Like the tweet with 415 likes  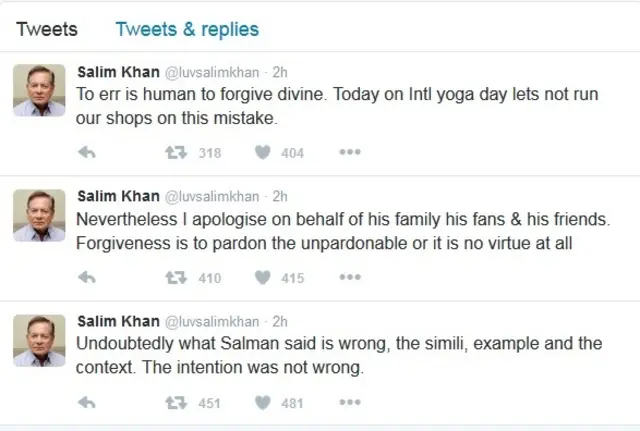(x=263, y=278)
